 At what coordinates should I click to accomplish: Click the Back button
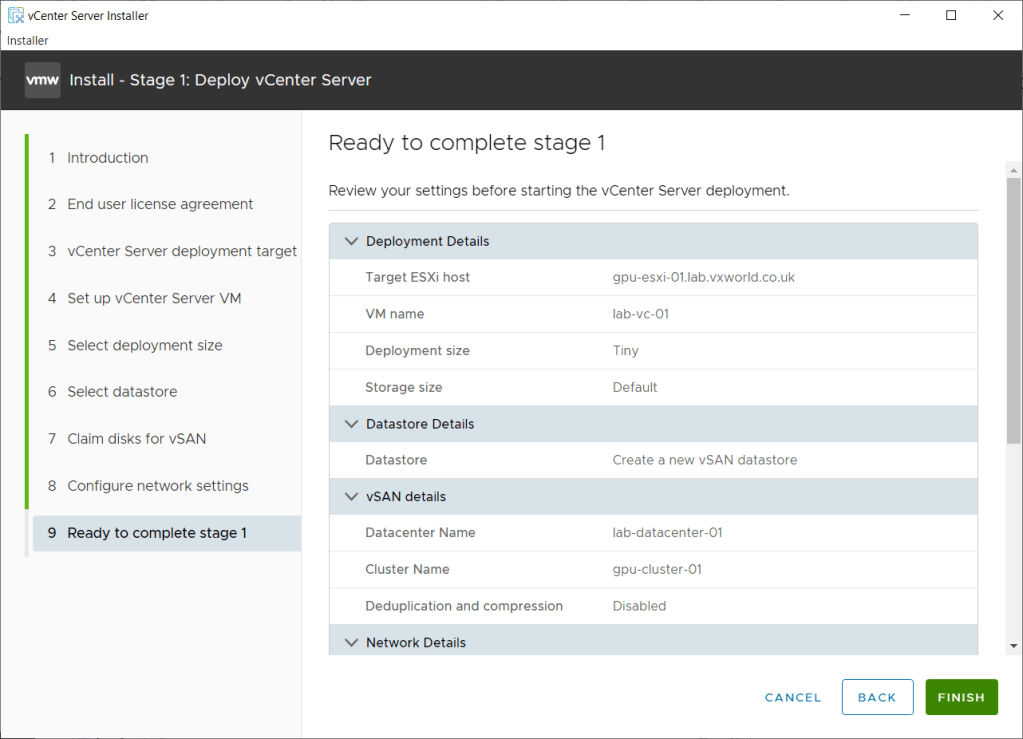[x=877, y=697]
